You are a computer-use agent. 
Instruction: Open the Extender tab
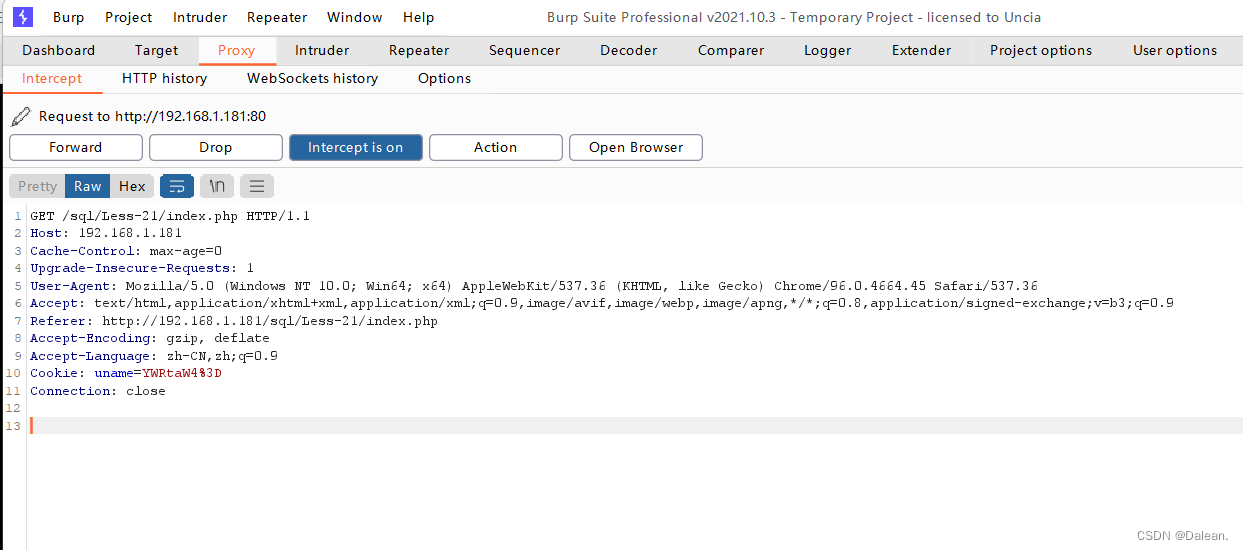click(x=921, y=50)
